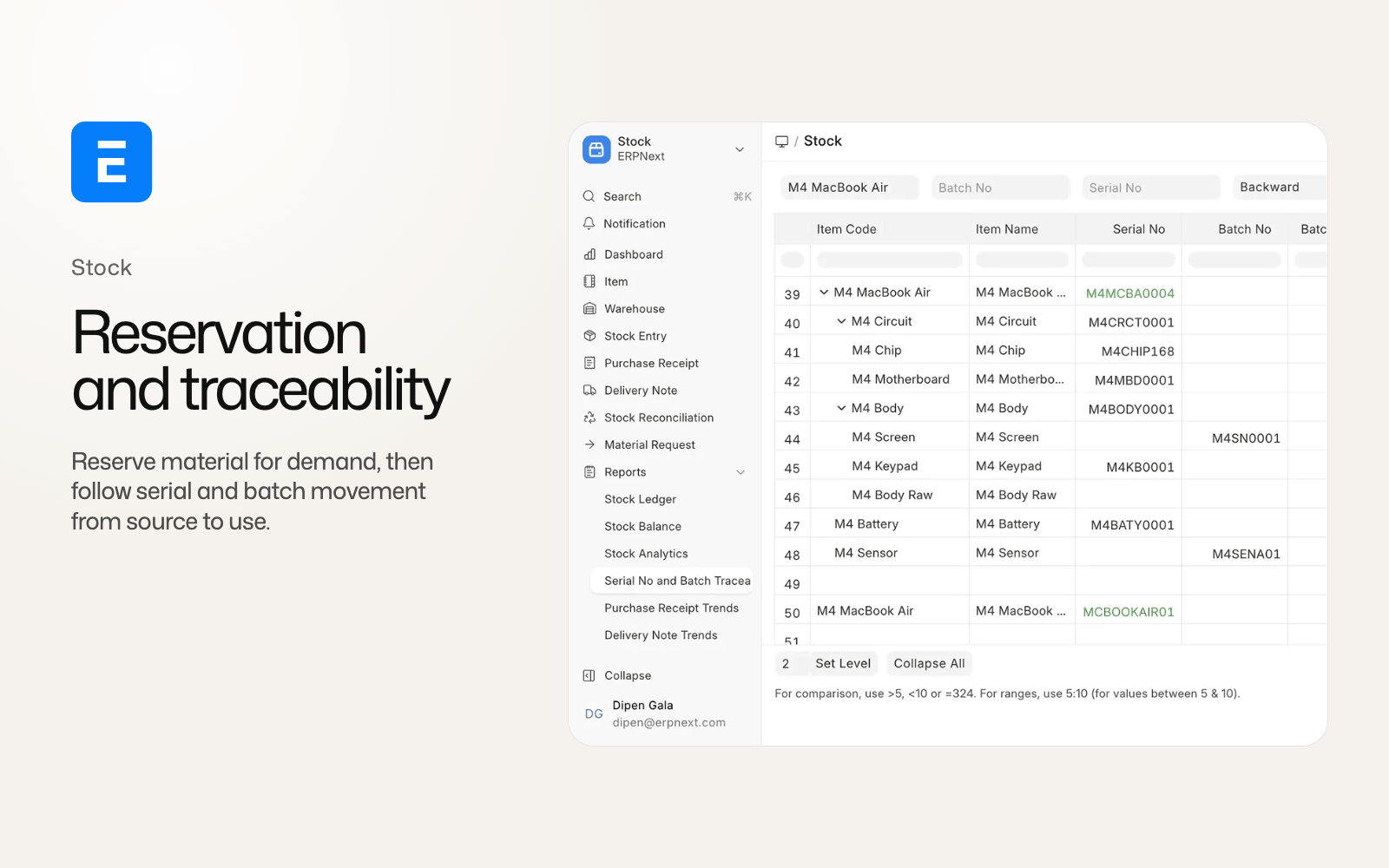Screen dimensions: 1389x868
Task: Click the Collapse sidebar icon
Action: 589,675
